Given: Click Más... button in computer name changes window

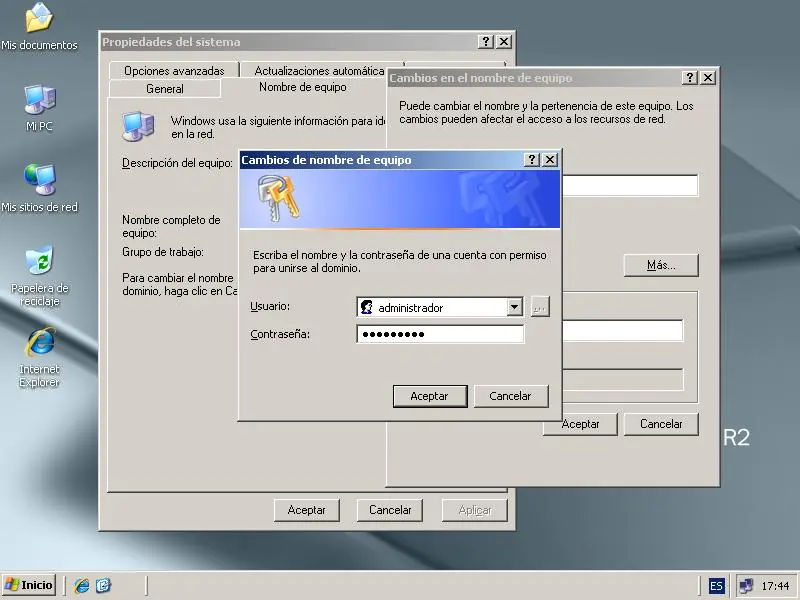Looking at the screenshot, I should 661,265.
